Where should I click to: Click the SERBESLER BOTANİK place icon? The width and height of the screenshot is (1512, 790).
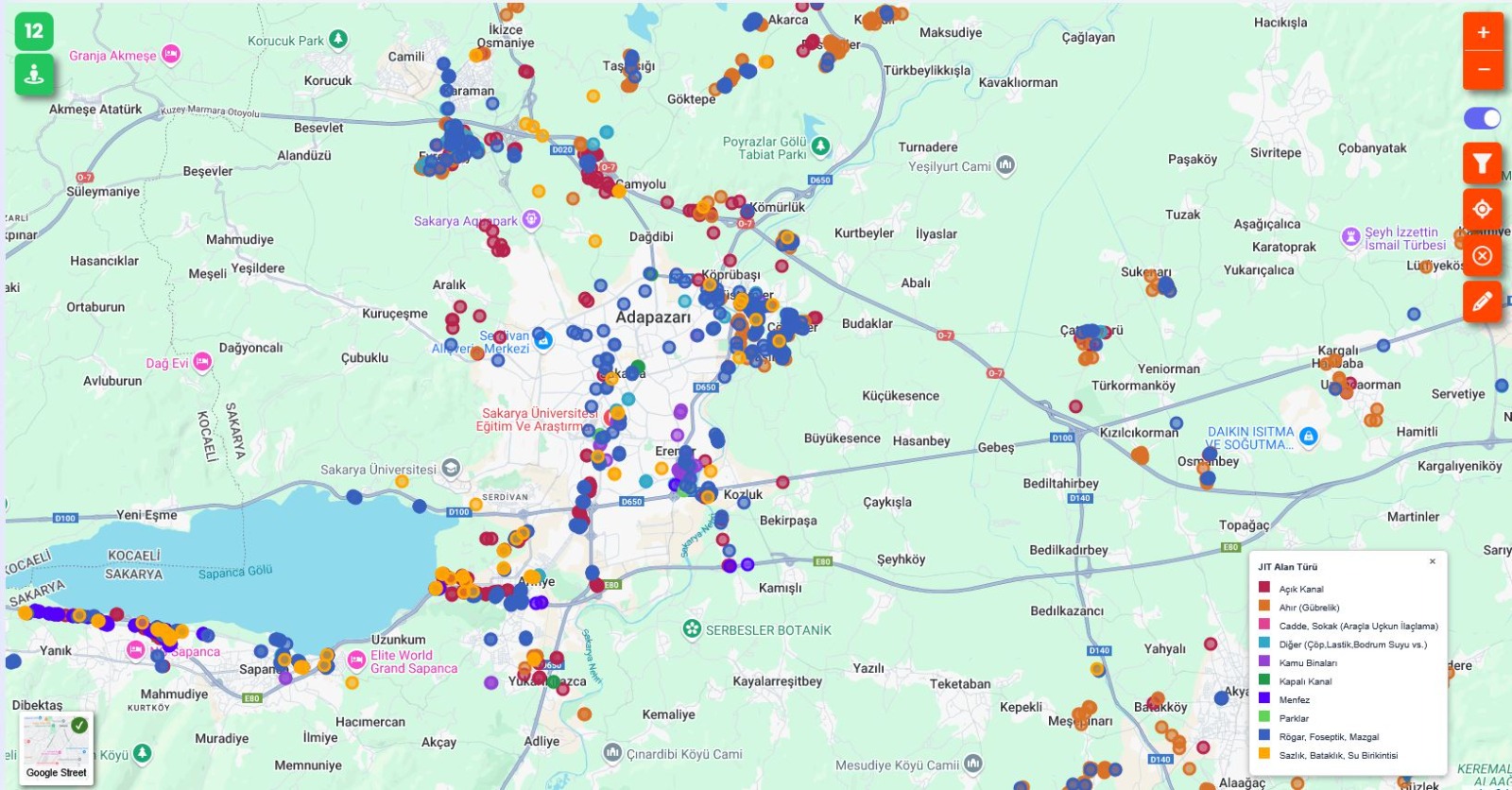tap(692, 629)
